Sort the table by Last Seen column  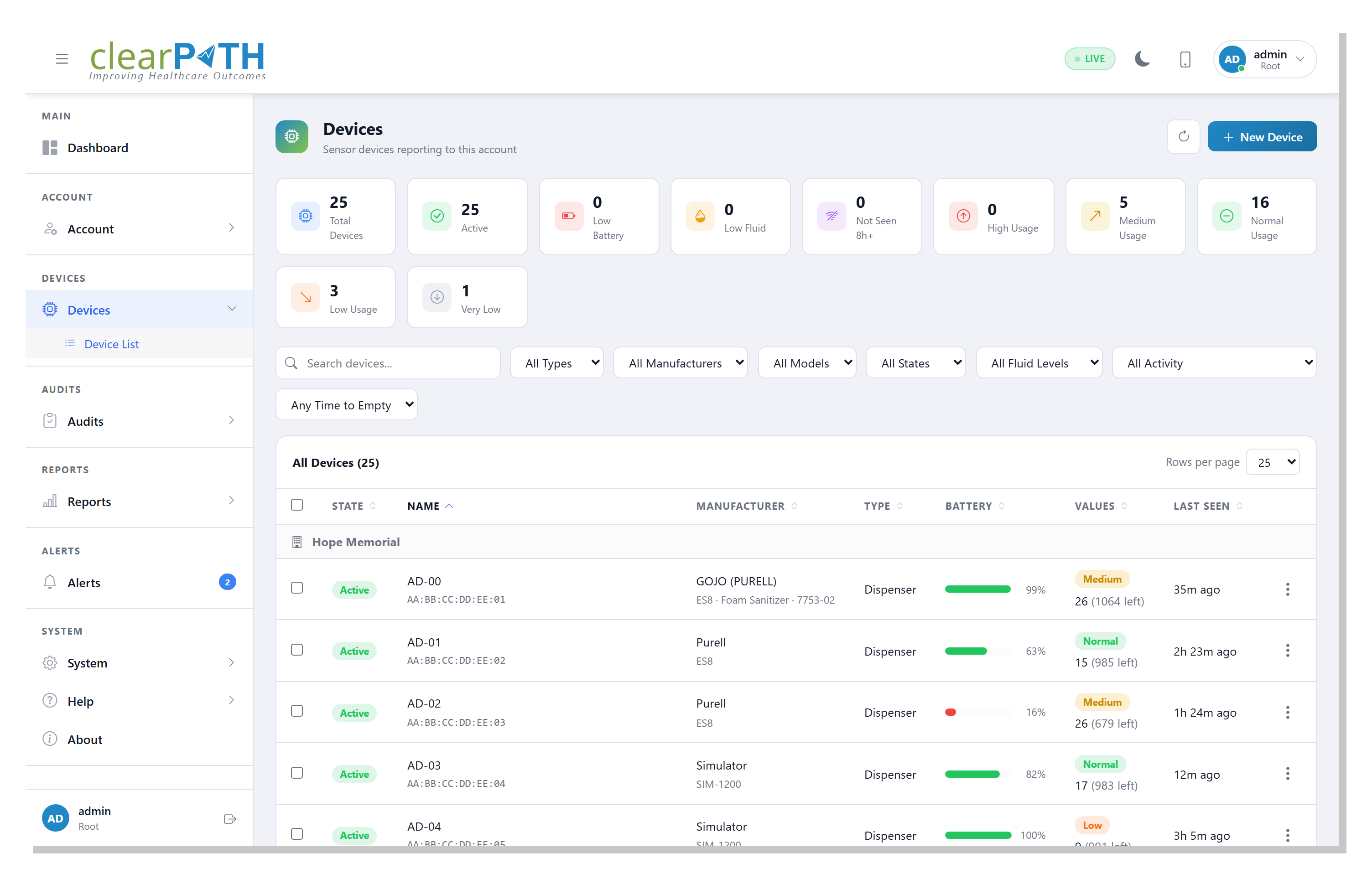(x=1207, y=506)
